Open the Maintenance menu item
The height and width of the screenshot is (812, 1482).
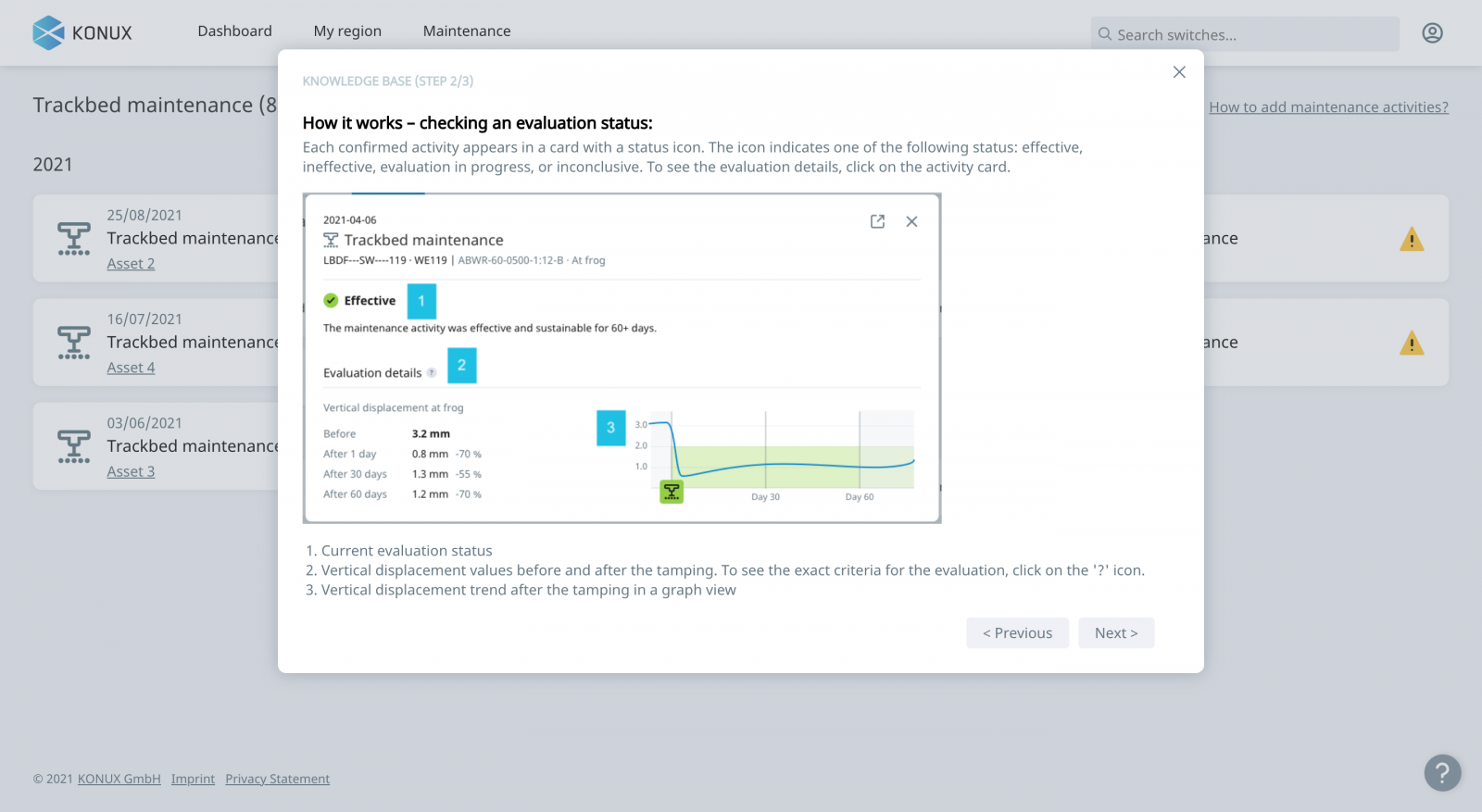point(467,31)
